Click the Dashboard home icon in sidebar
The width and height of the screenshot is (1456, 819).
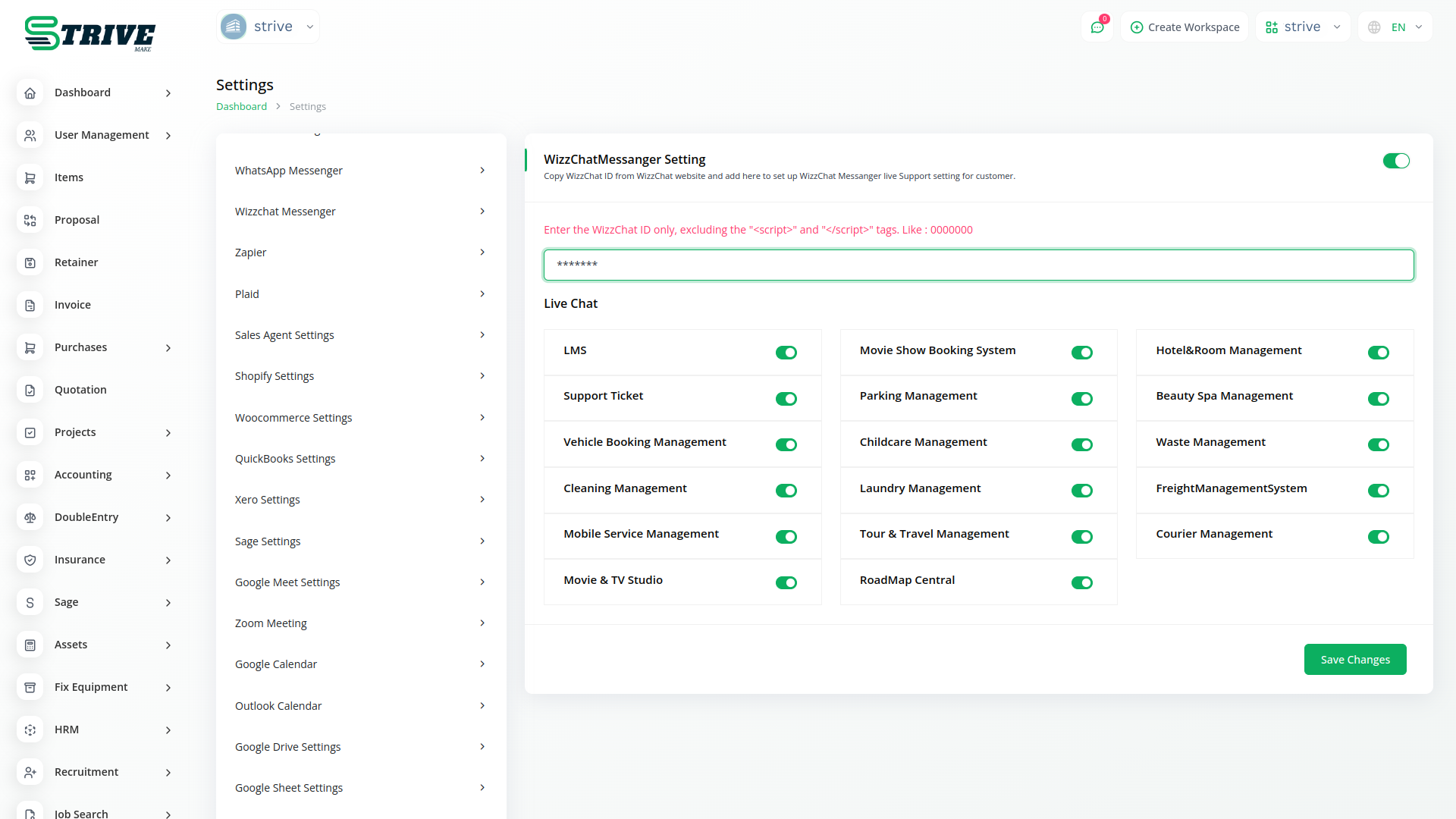(30, 93)
